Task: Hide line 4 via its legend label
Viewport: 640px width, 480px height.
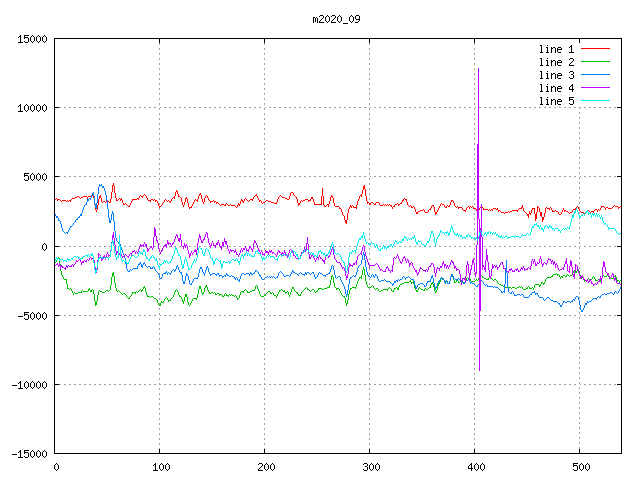Action: (556, 88)
